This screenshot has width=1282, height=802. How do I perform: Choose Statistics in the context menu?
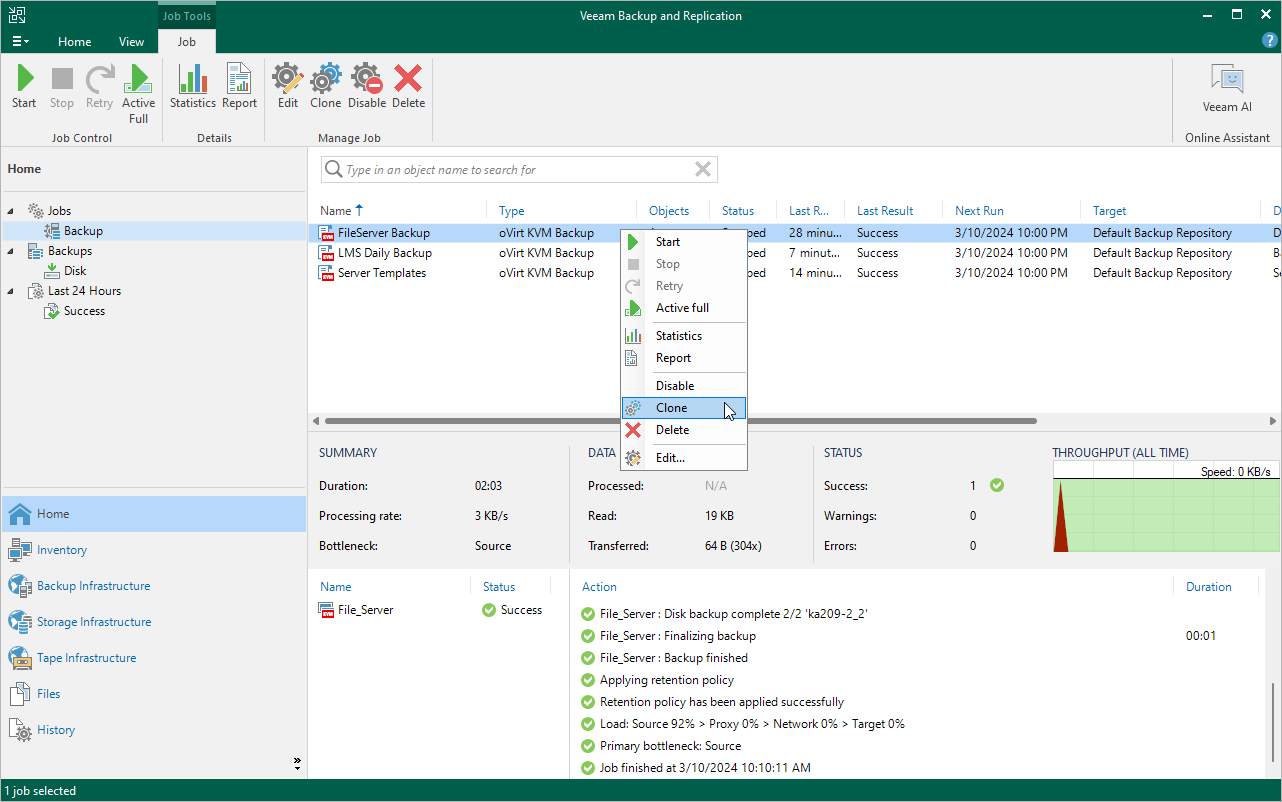(684, 336)
